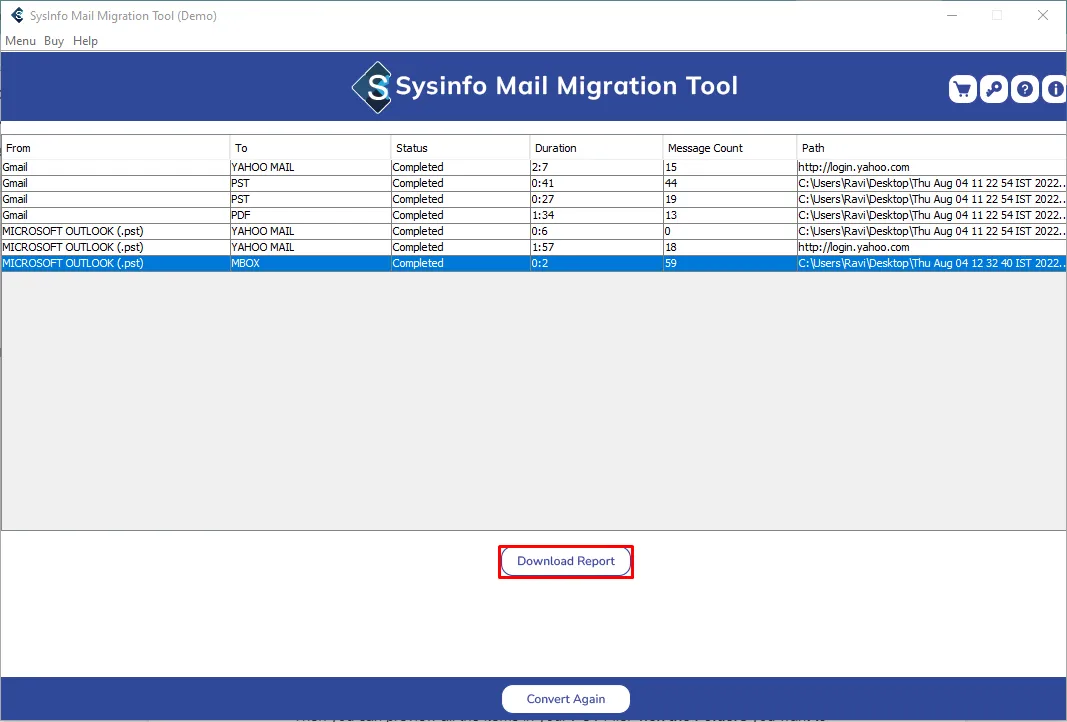Click the Duration column header

pyautogui.click(x=596, y=148)
